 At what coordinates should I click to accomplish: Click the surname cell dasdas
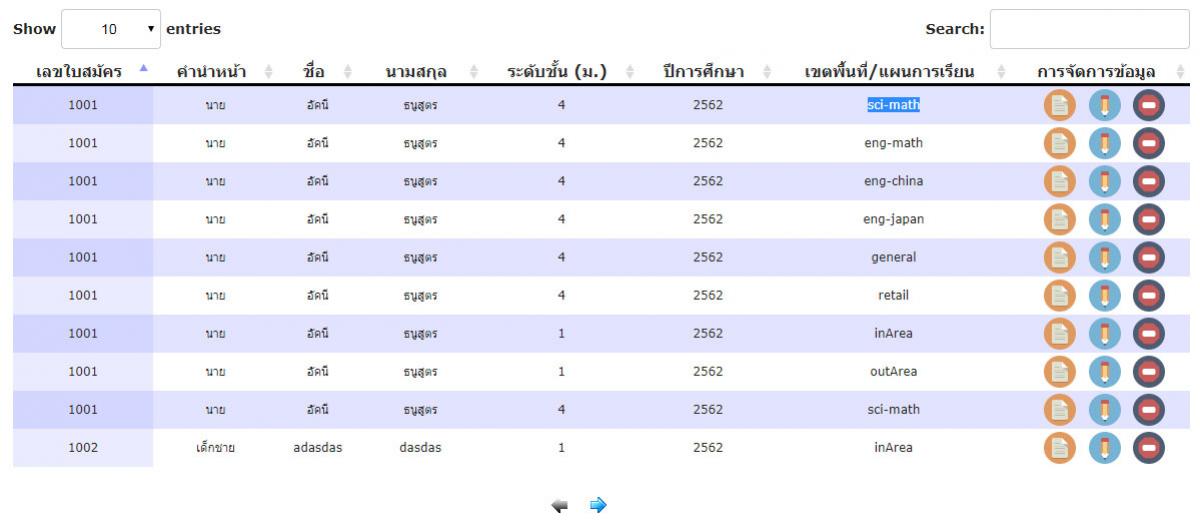(x=420, y=448)
